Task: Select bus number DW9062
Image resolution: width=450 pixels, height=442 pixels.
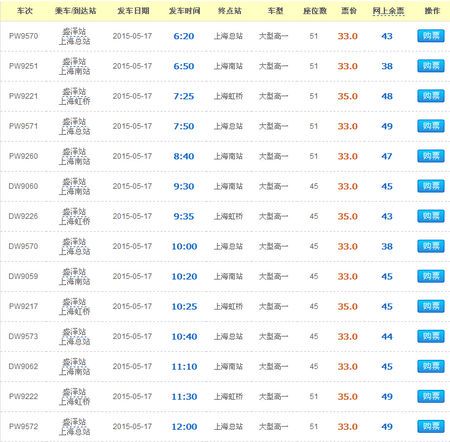Action: tap(23, 366)
